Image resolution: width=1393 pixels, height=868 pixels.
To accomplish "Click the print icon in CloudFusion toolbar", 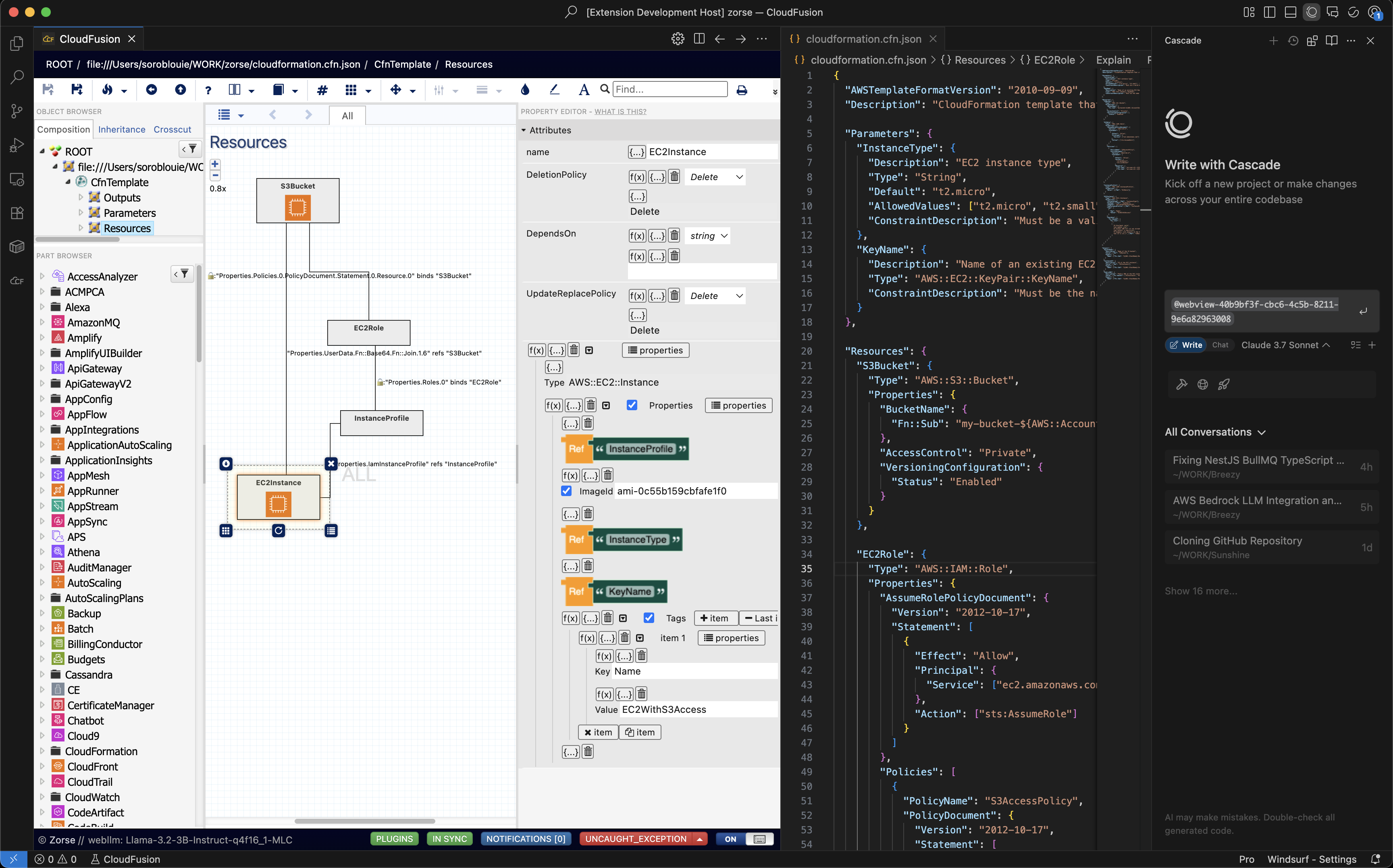I will [x=742, y=89].
